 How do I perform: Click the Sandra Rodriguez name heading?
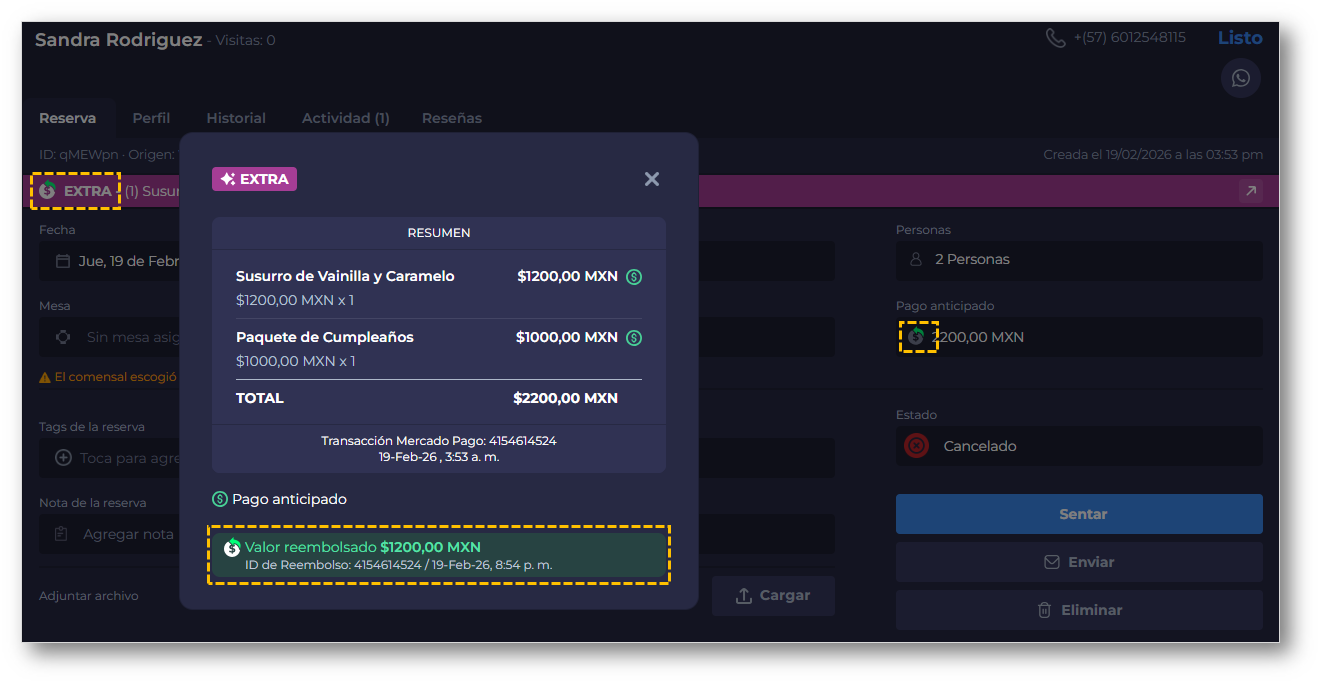coord(119,40)
